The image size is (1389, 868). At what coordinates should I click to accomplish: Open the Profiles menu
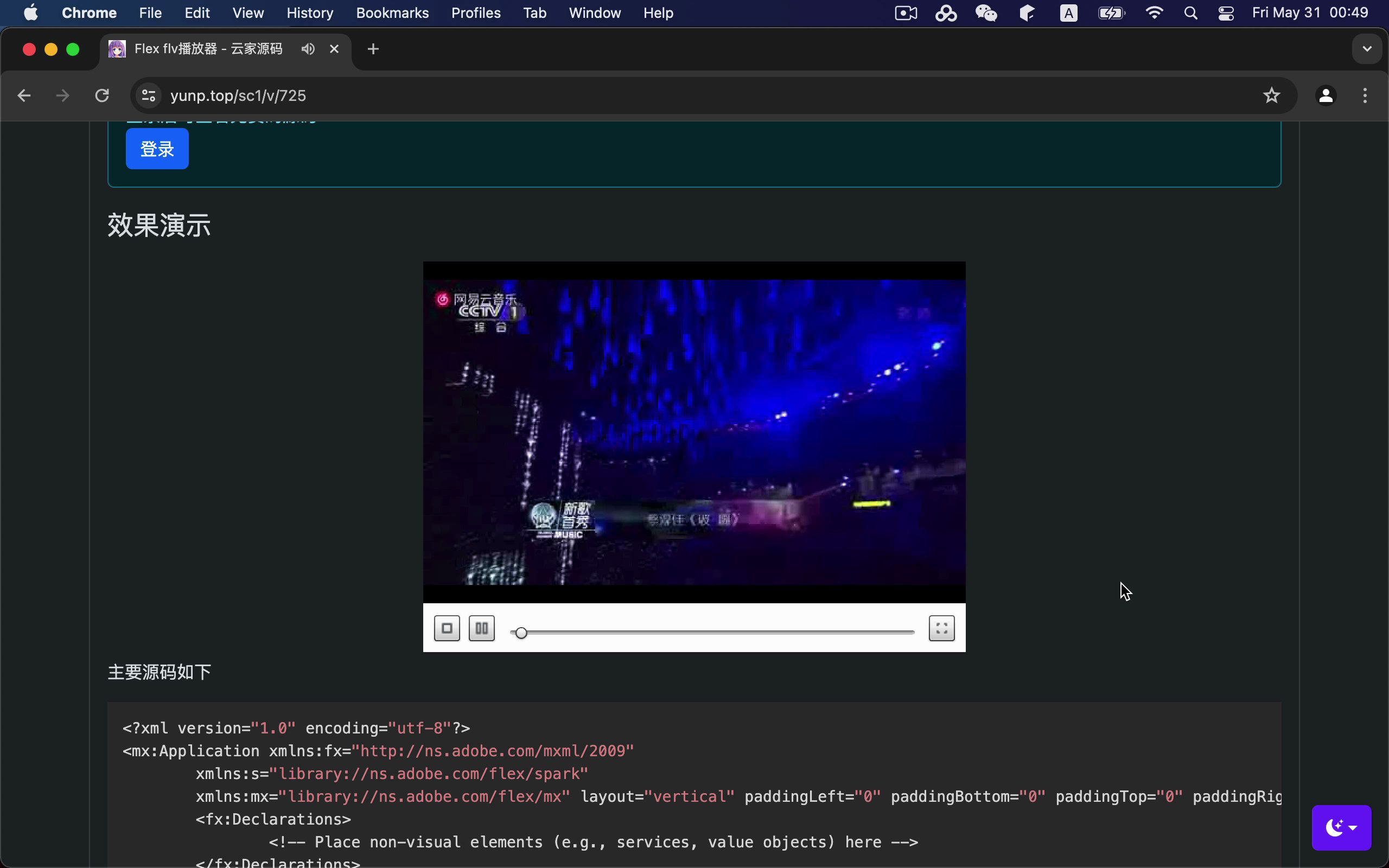[x=476, y=12]
